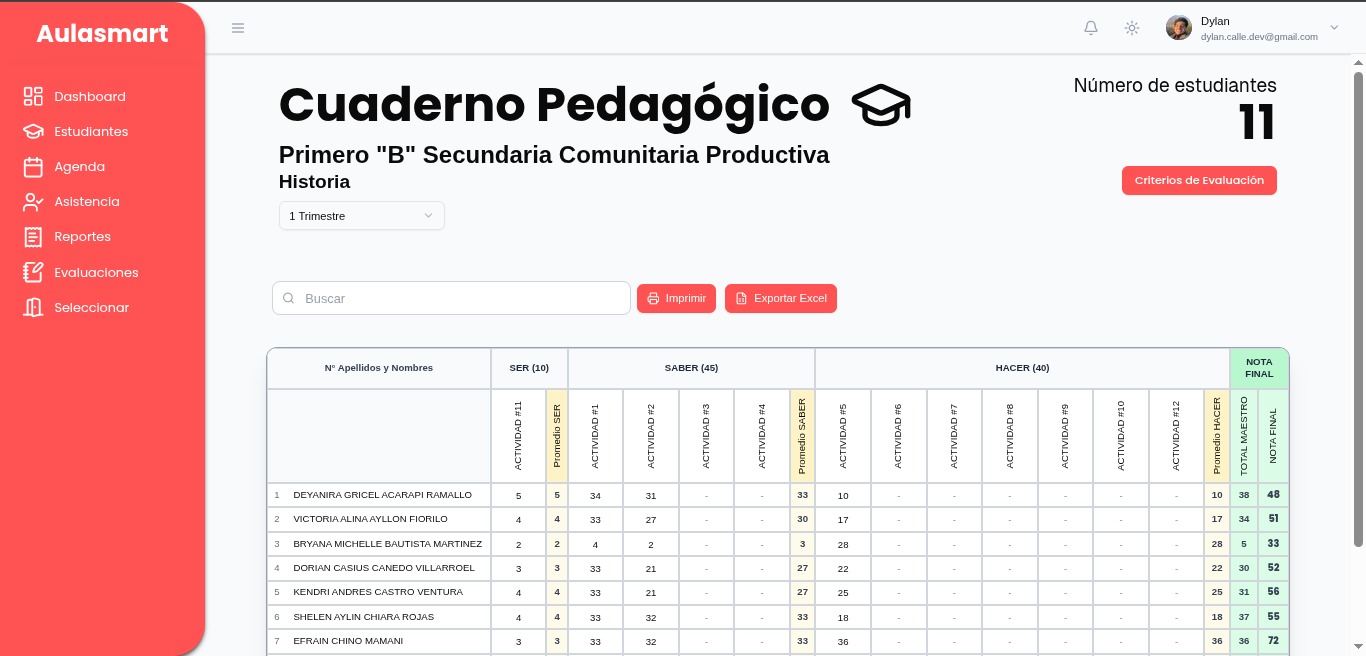1366x656 pixels.
Task: Go to Asistencia via its sidebar icon
Action: pyautogui.click(x=33, y=201)
